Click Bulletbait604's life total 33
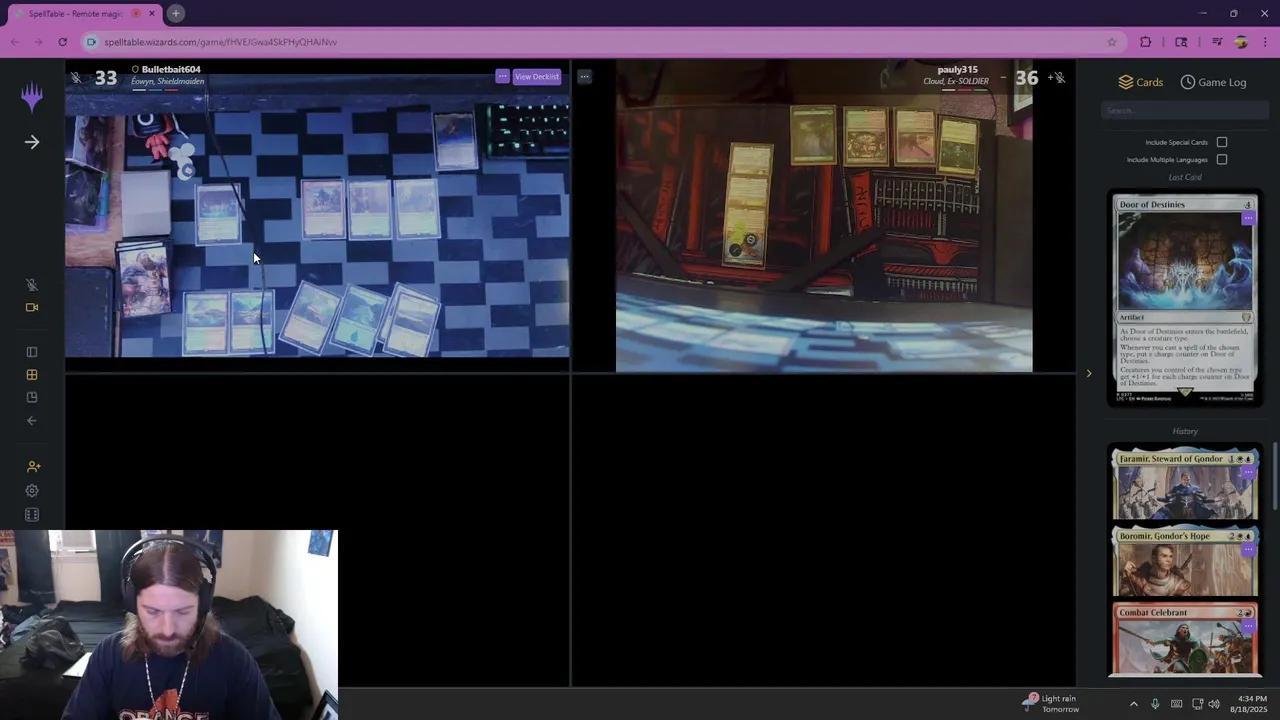The height and width of the screenshot is (720, 1280). pos(106,78)
